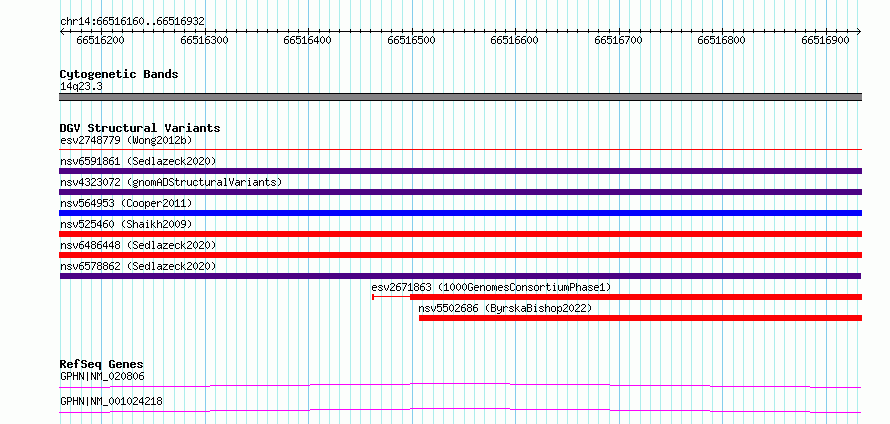The height and width of the screenshot is (424, 890).
Task: Click purple bar of nsv6578862
Action: 460,276
